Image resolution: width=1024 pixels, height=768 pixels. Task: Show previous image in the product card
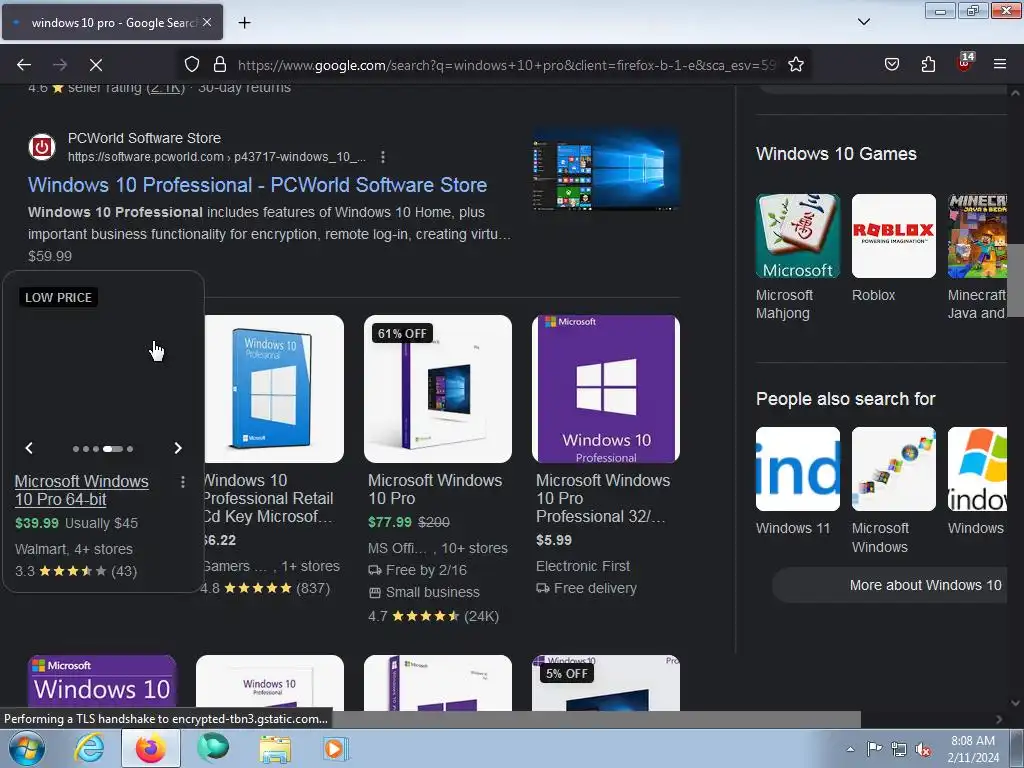pos(29,448)
